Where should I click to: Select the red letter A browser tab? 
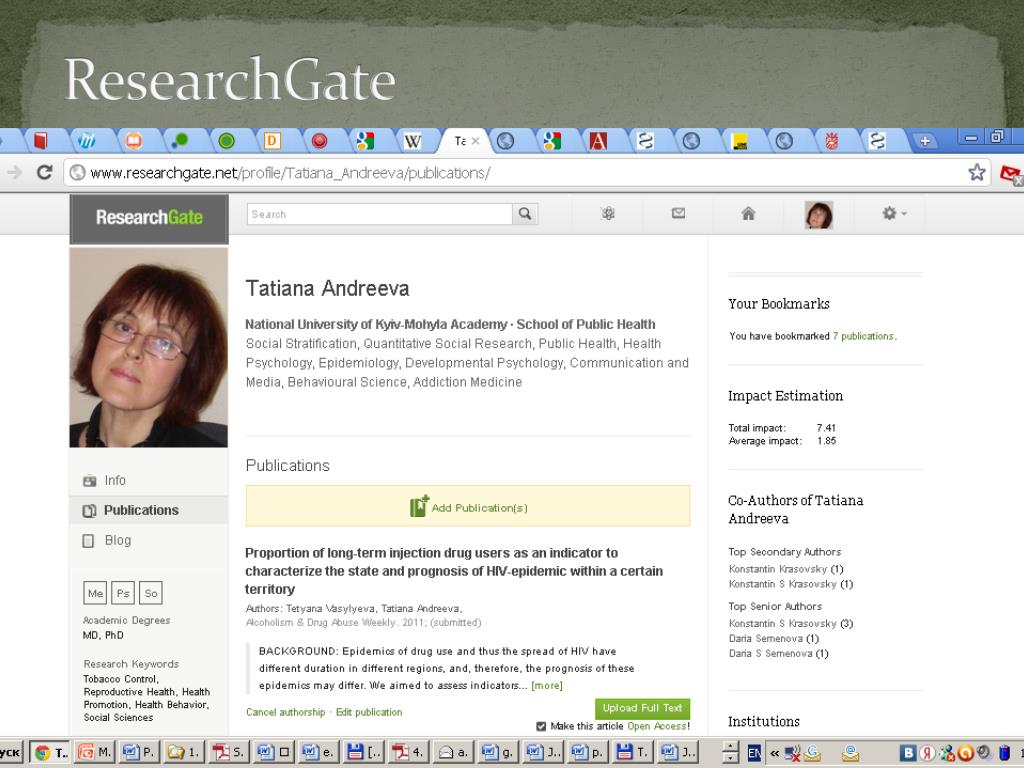(598, 140)
